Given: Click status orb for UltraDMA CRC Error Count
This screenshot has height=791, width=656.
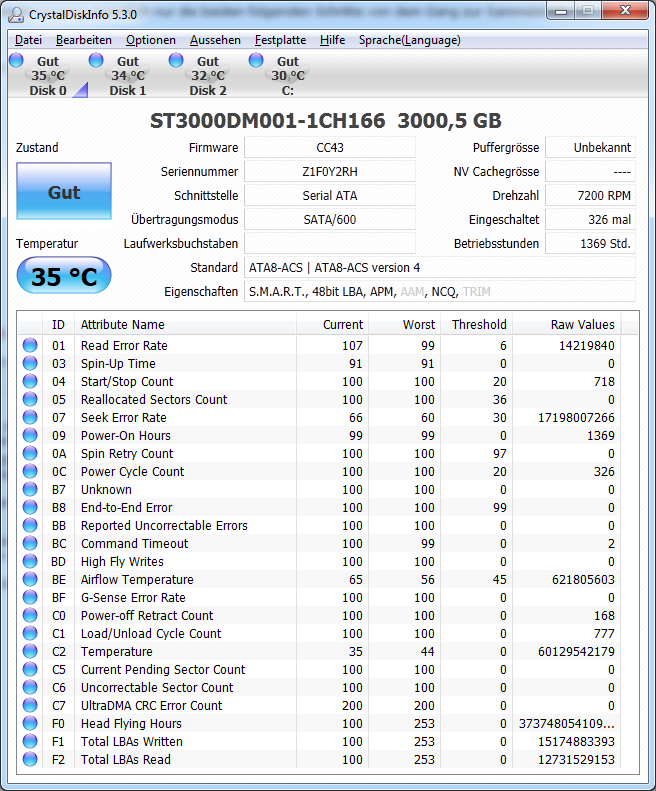Looking at the screenshot, I should point(30,705).
